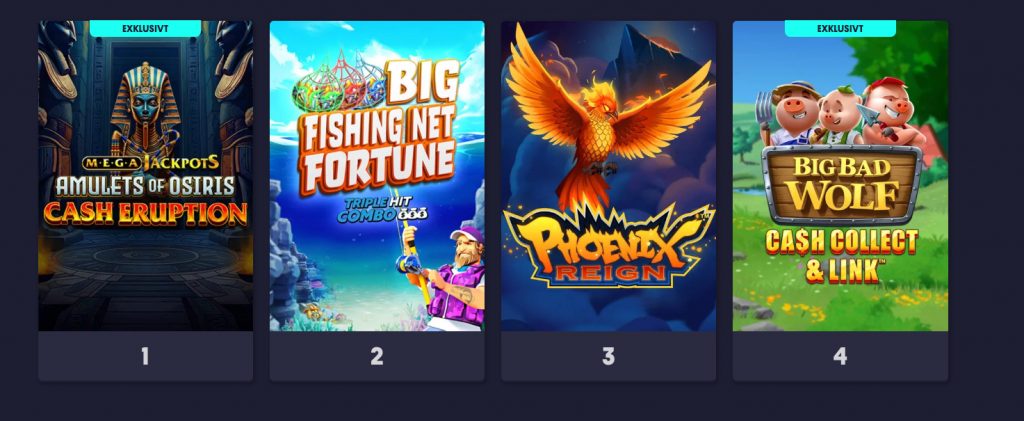Select rank number 2 label
Viewport: 1024px width, 421px height.
tap(377, 356)
